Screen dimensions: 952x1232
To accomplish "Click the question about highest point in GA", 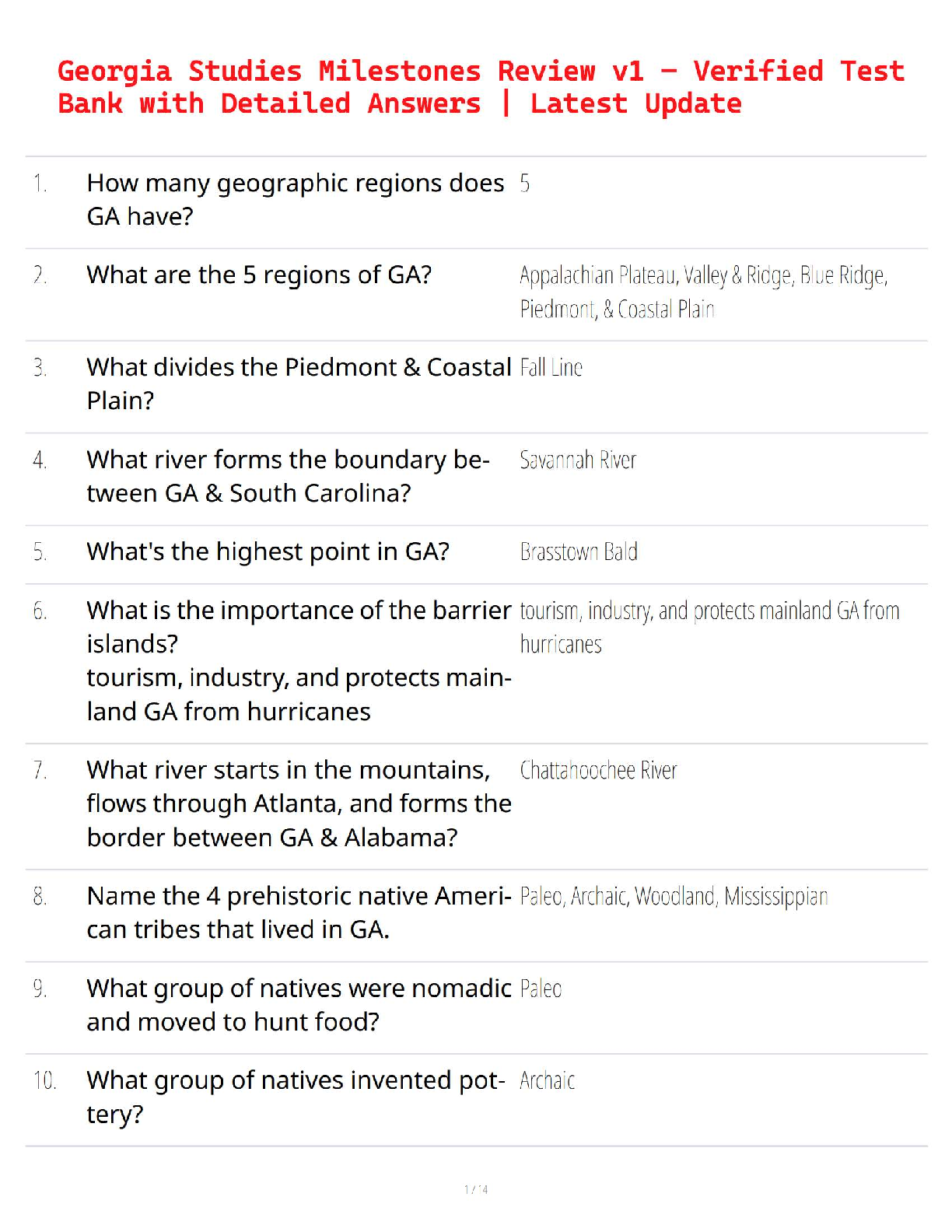I will (268, 552).
